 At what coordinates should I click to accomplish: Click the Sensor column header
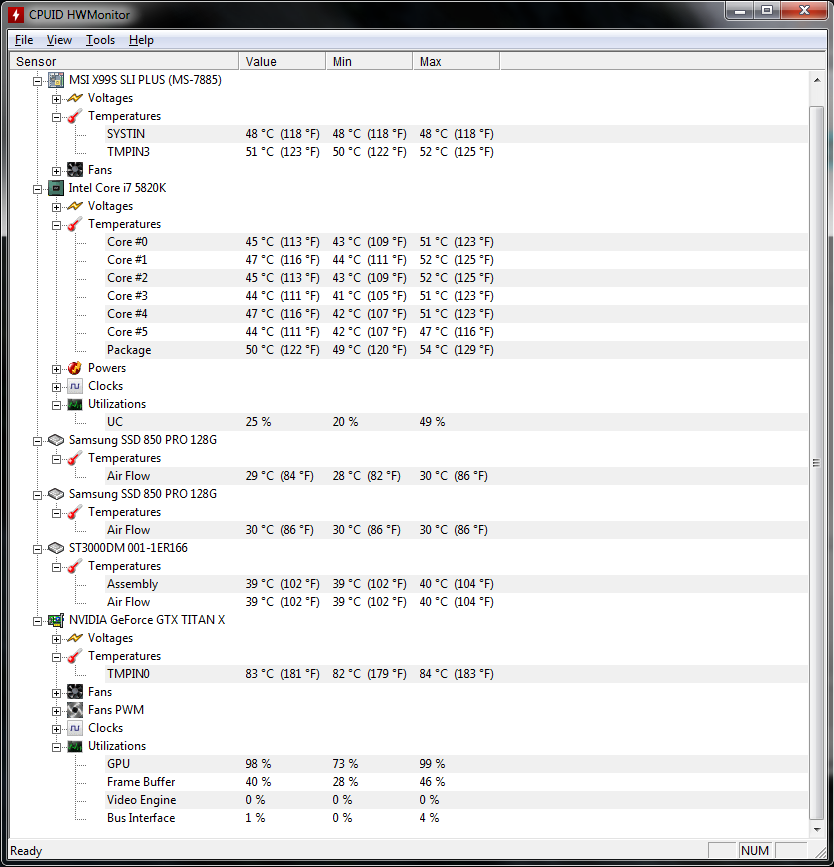(x=124, y=61)
